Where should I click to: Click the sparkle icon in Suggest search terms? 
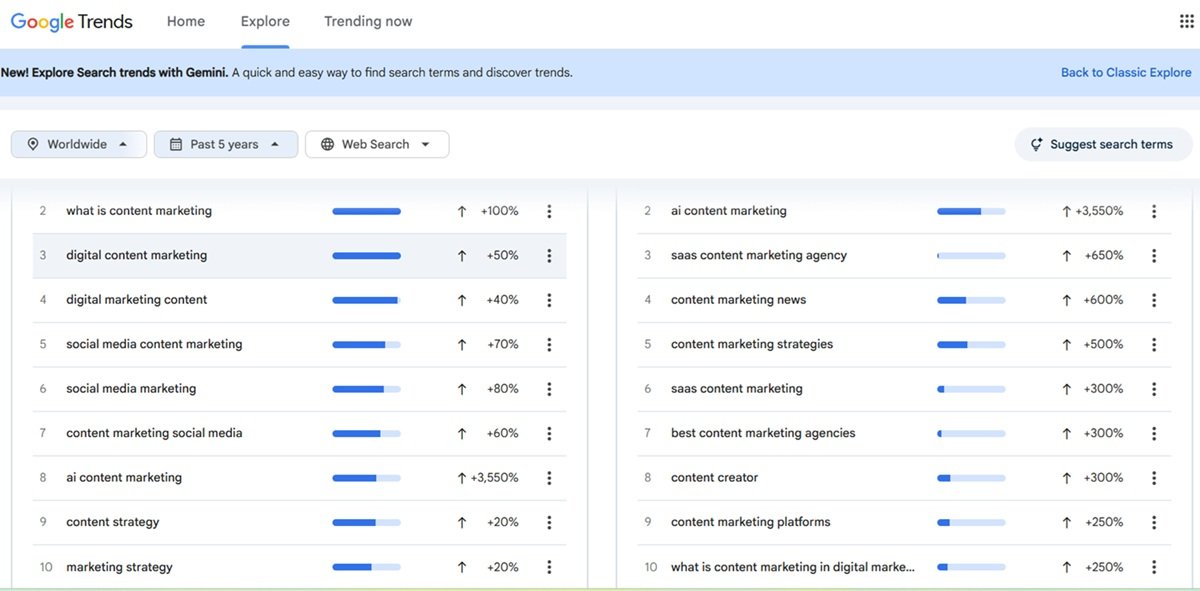pos(1037,144)
